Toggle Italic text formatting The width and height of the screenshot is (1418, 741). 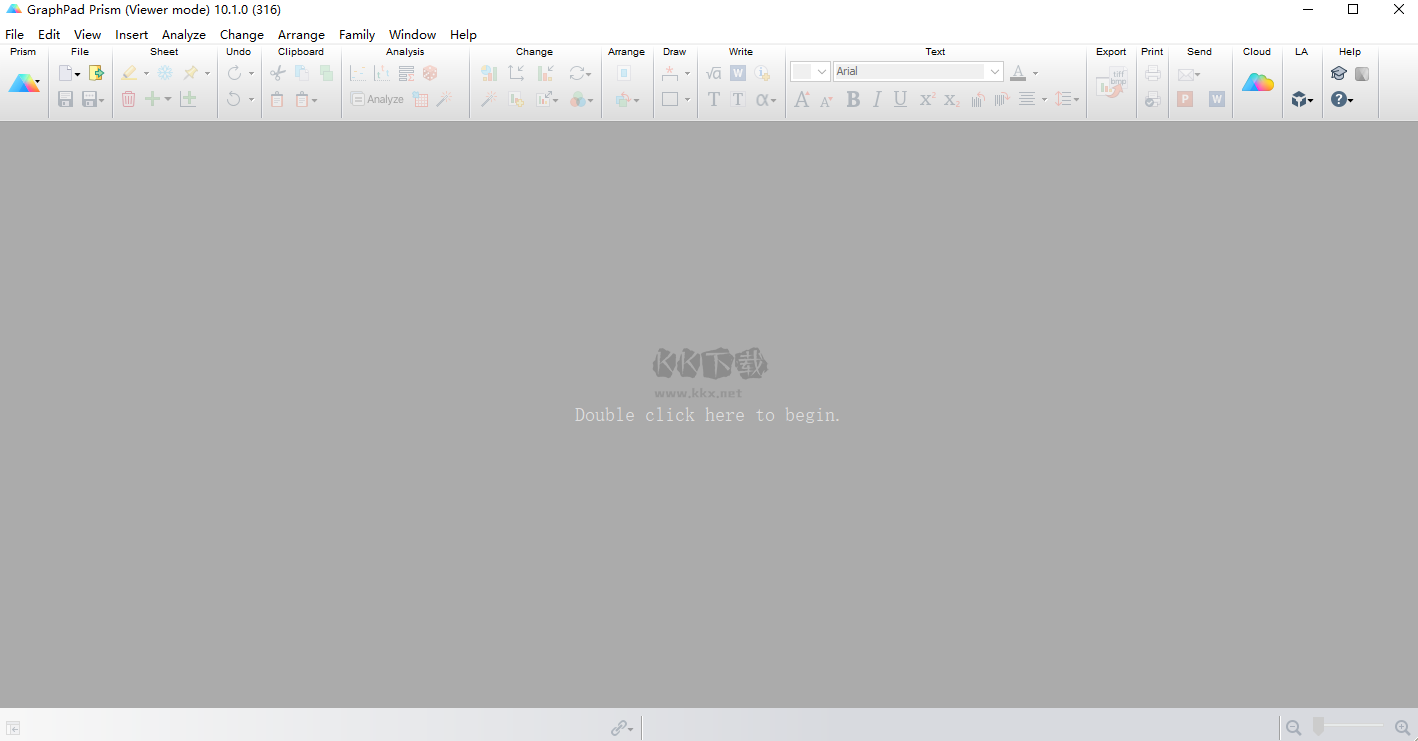click(876, 99)
